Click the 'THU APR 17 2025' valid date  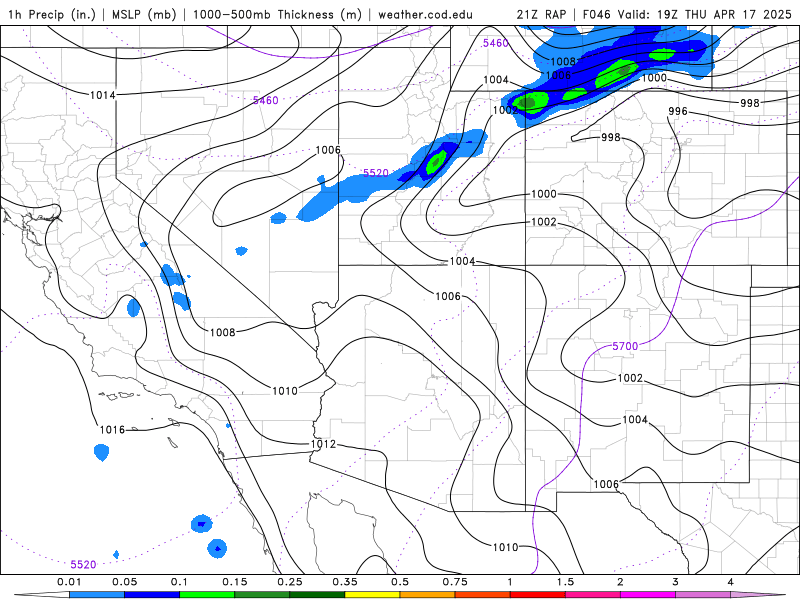pyautogui.click(x=738, y=14)
